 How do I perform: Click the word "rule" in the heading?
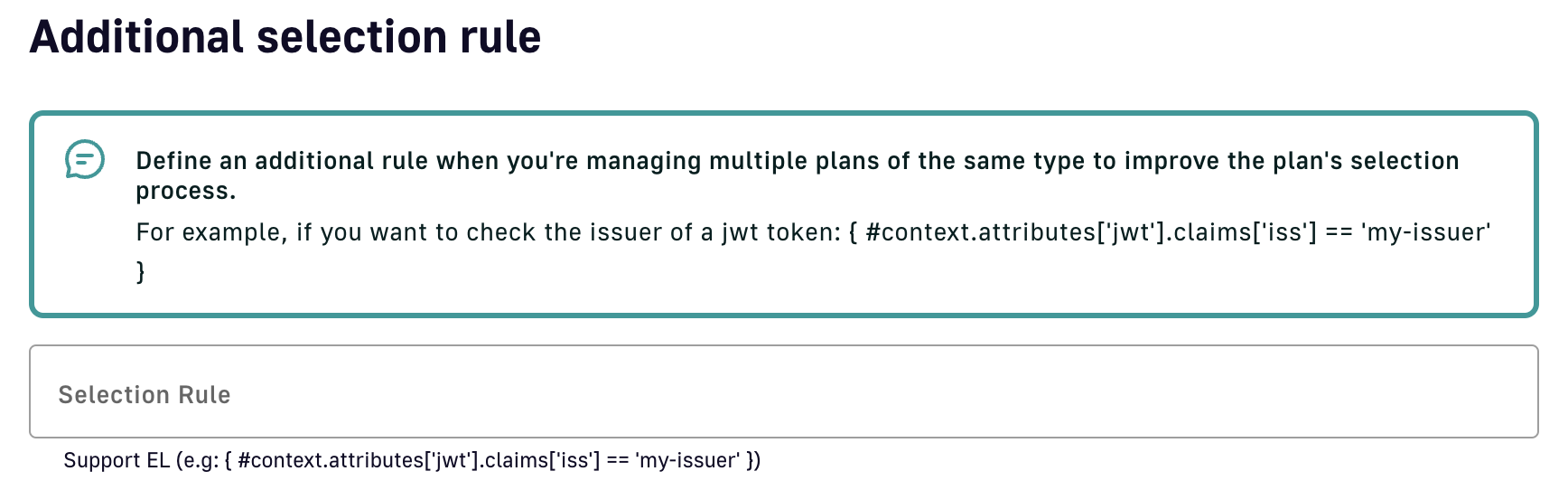[500, 38]
